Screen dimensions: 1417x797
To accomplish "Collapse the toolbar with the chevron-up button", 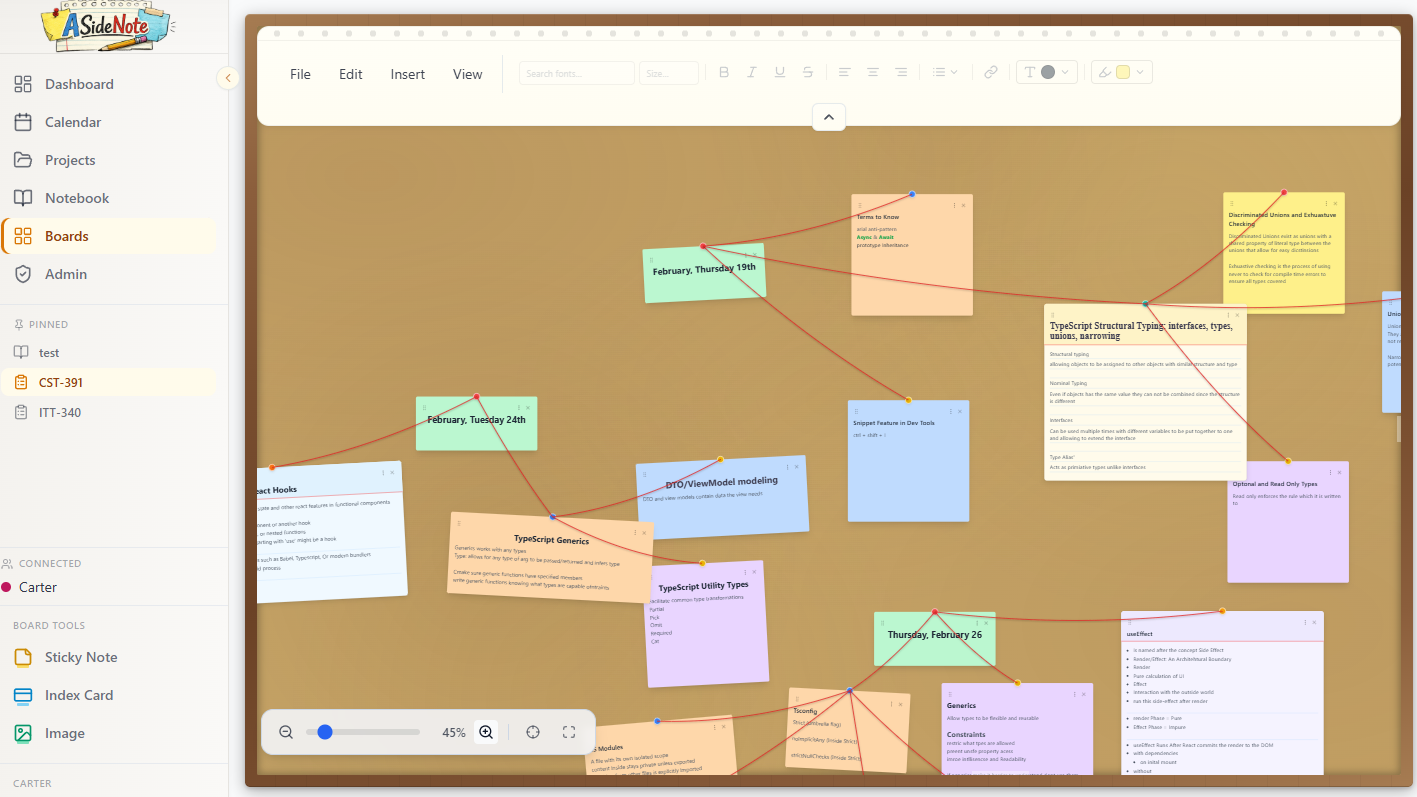I will [x=829, y=117].
